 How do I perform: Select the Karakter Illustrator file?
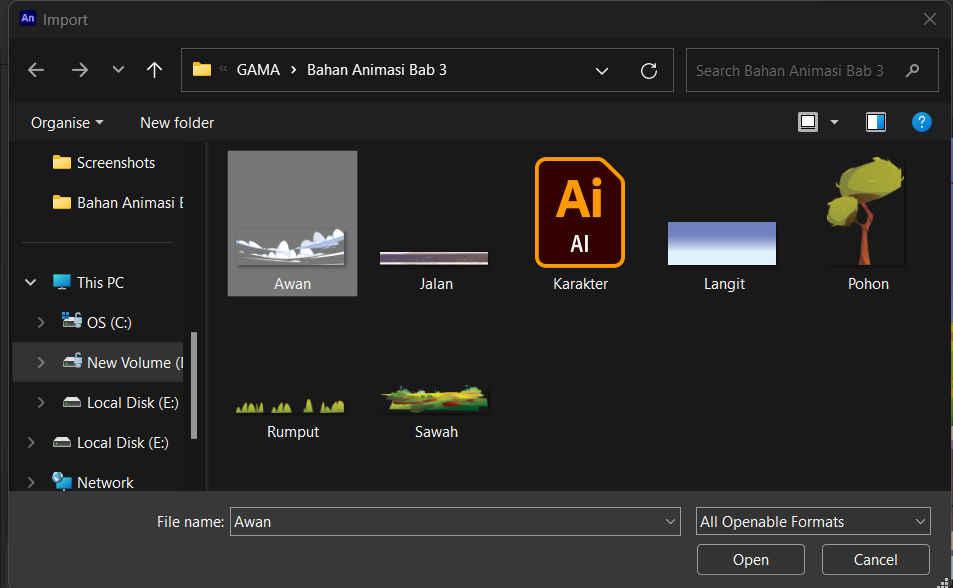click(580, 224)
